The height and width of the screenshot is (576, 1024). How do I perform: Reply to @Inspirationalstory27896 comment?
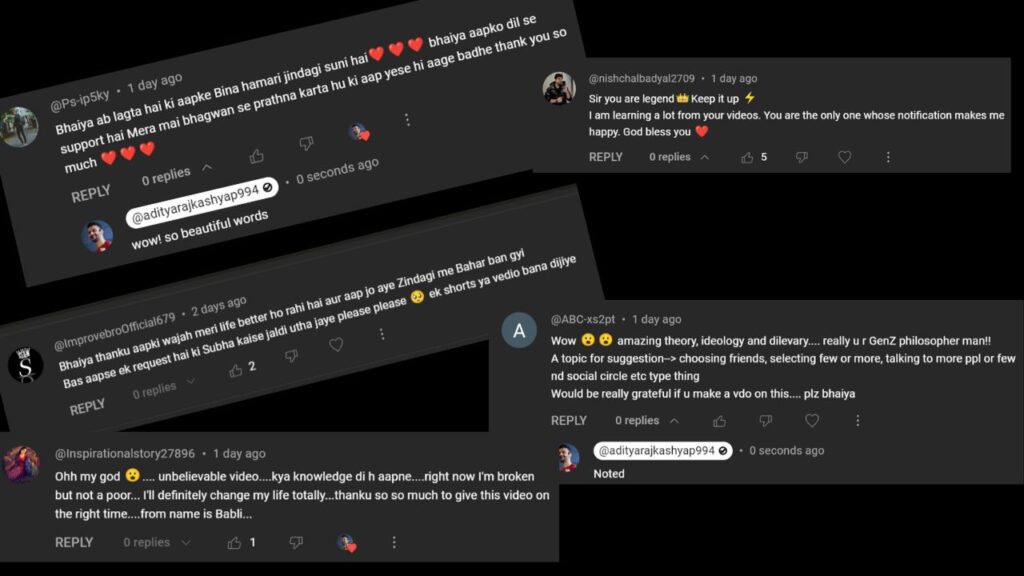[74, 543]
